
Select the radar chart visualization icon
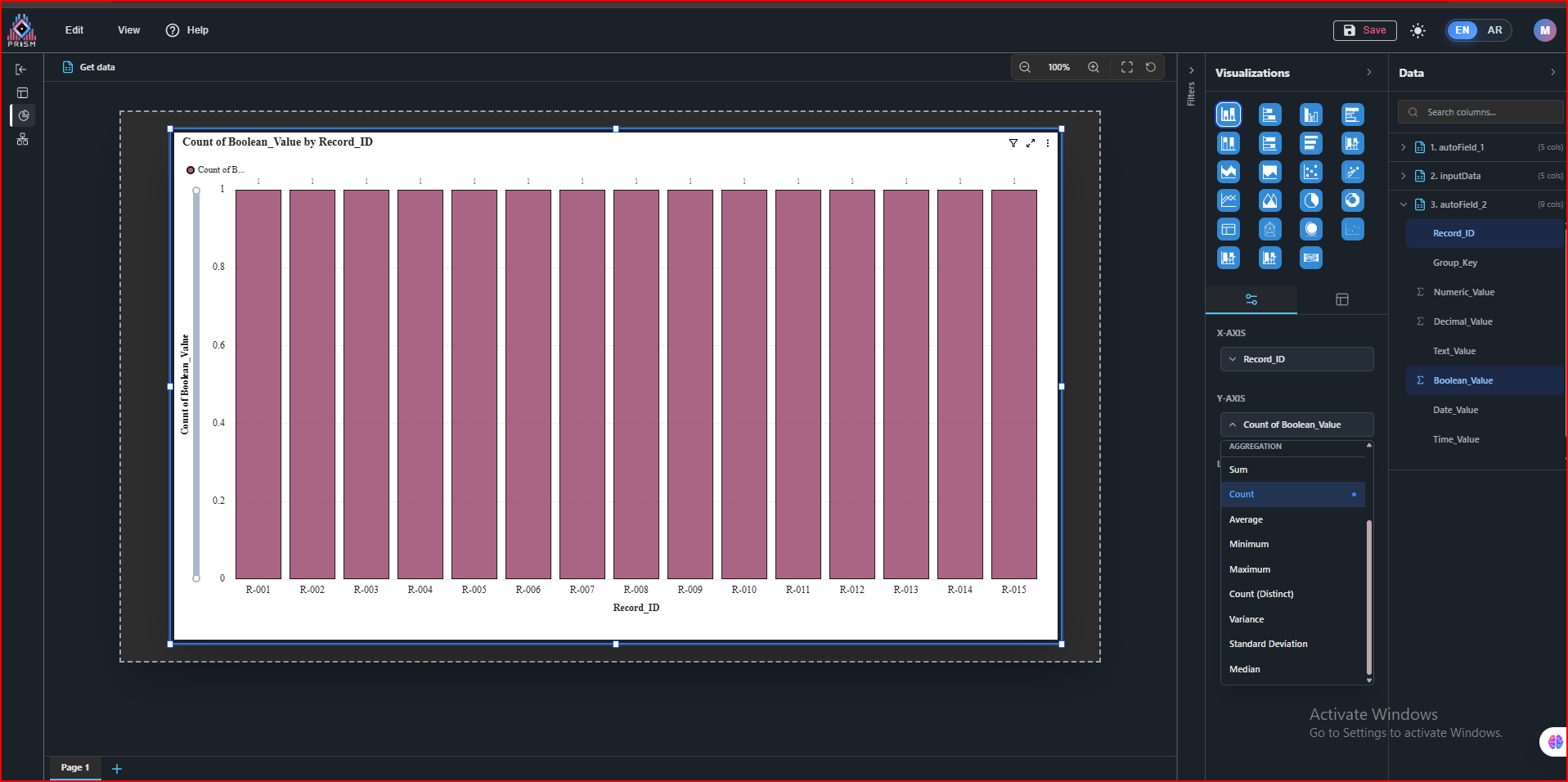point(1269,230)
